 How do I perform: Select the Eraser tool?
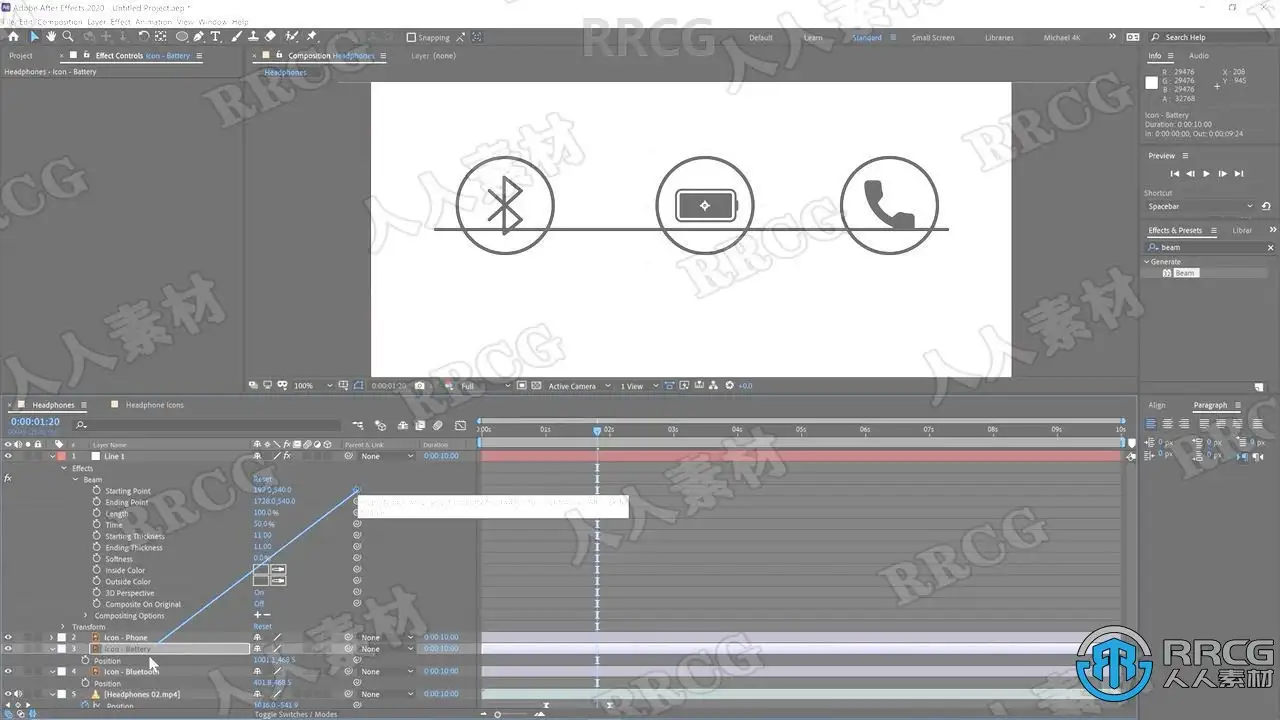point(270,37)
